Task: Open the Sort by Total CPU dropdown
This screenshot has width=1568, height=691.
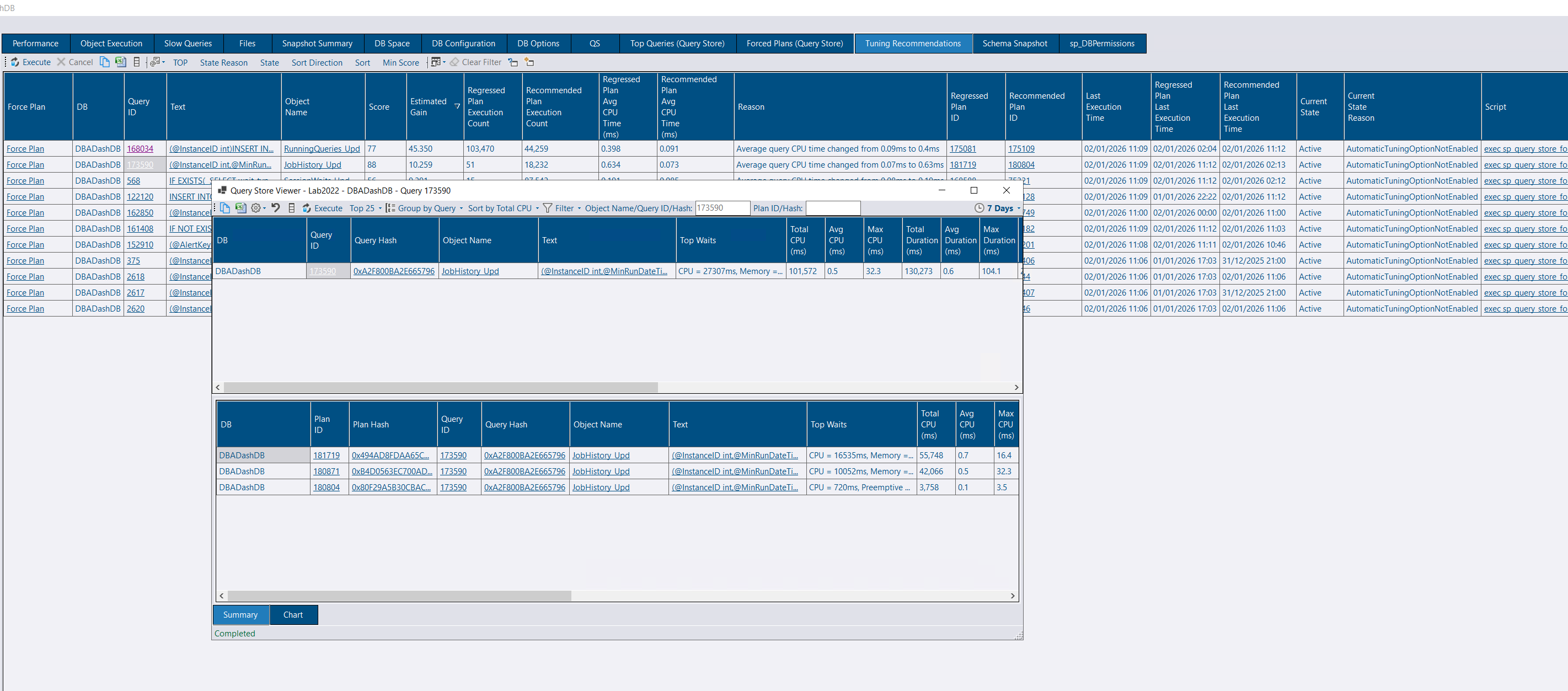Action: tap(503, 208)
